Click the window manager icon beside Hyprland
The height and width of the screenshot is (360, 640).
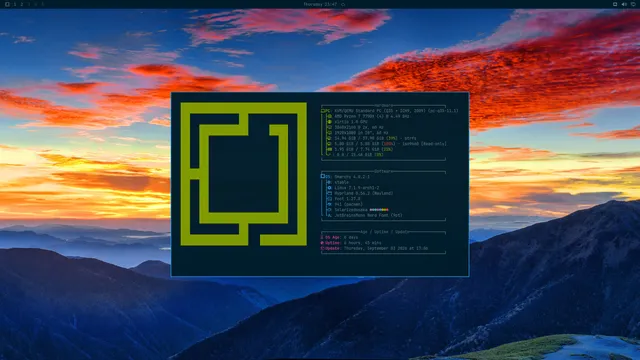pyautogui.click(x=330, y=193)
